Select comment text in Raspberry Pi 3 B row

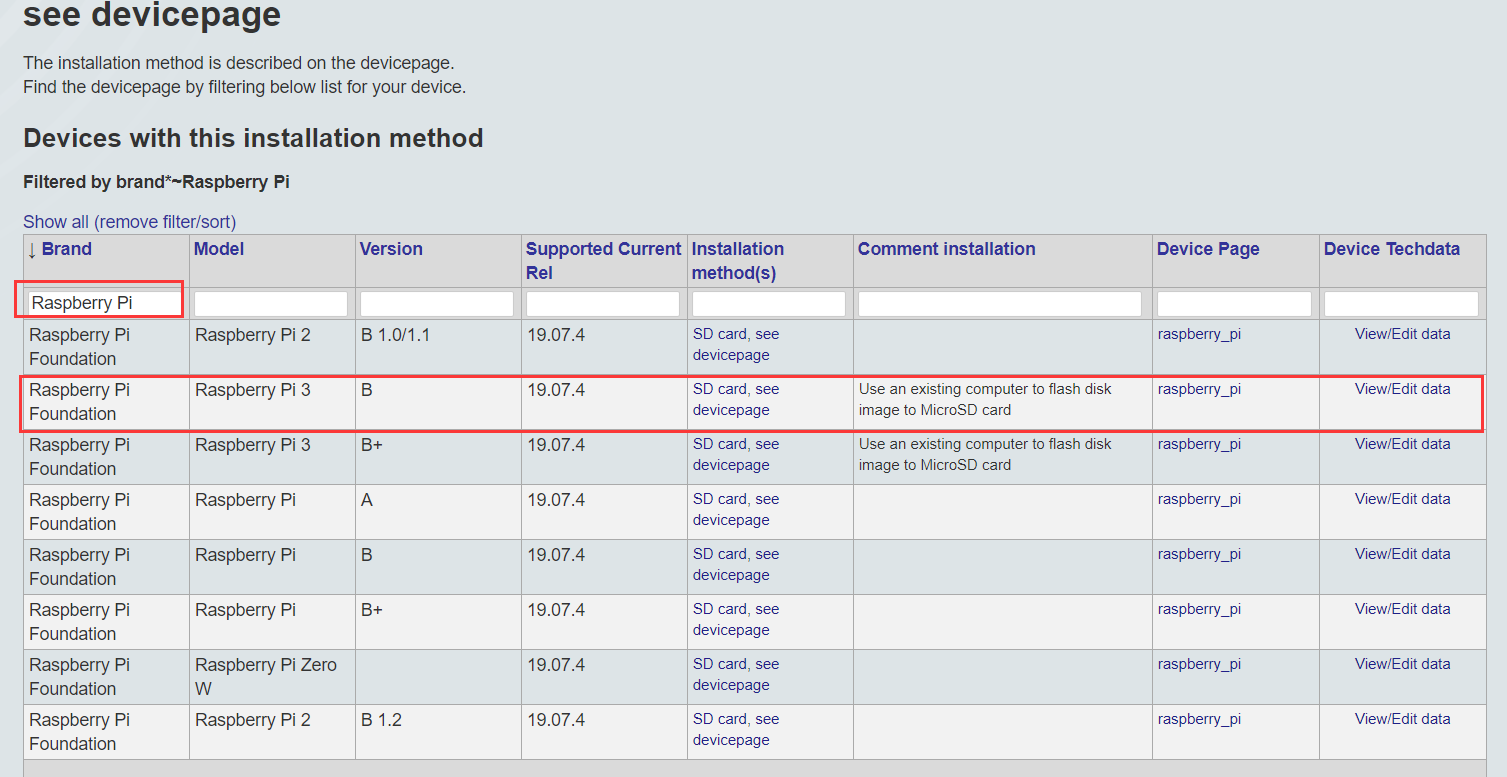tap(985, 399)
